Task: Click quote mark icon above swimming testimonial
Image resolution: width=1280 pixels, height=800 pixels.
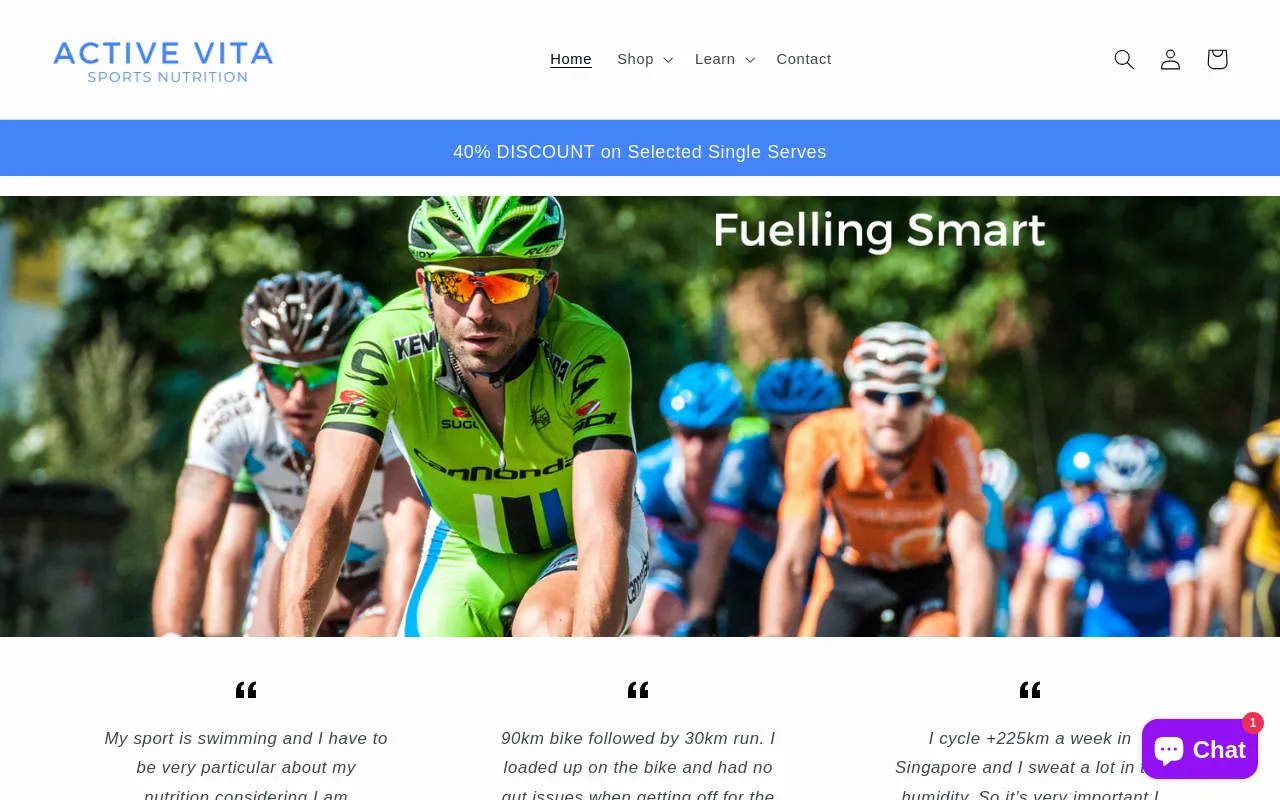Action: coord(246,690)
